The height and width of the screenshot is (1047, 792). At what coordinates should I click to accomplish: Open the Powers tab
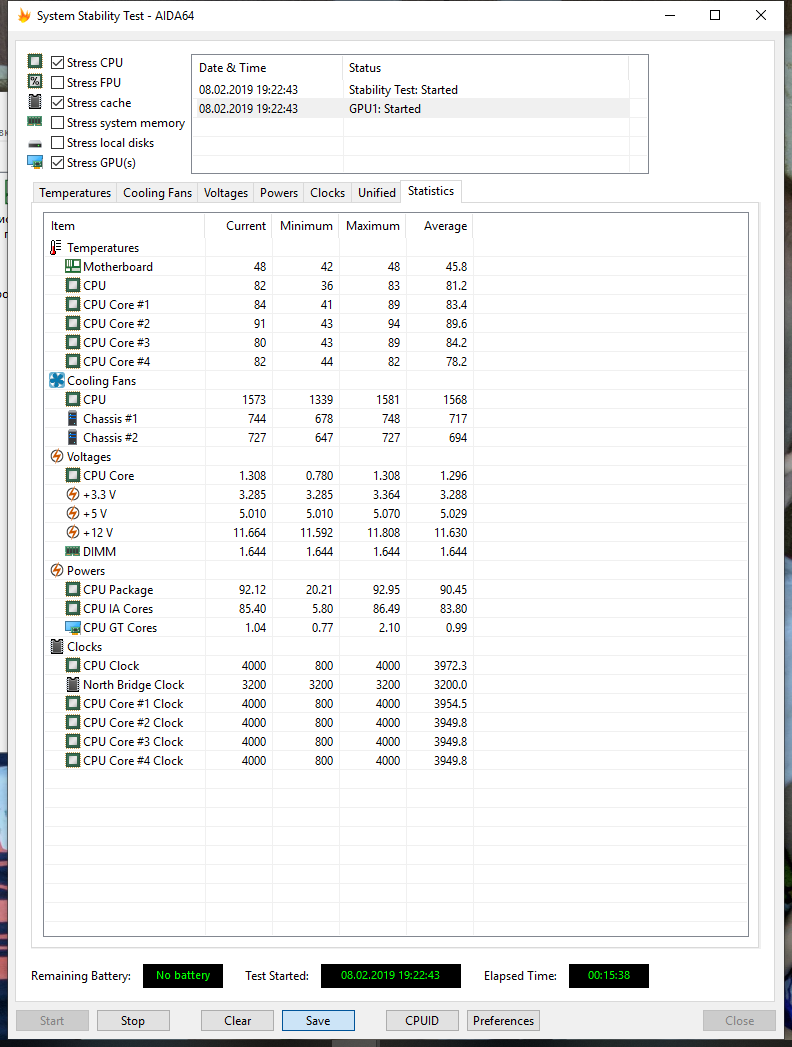tap(278, 192)
